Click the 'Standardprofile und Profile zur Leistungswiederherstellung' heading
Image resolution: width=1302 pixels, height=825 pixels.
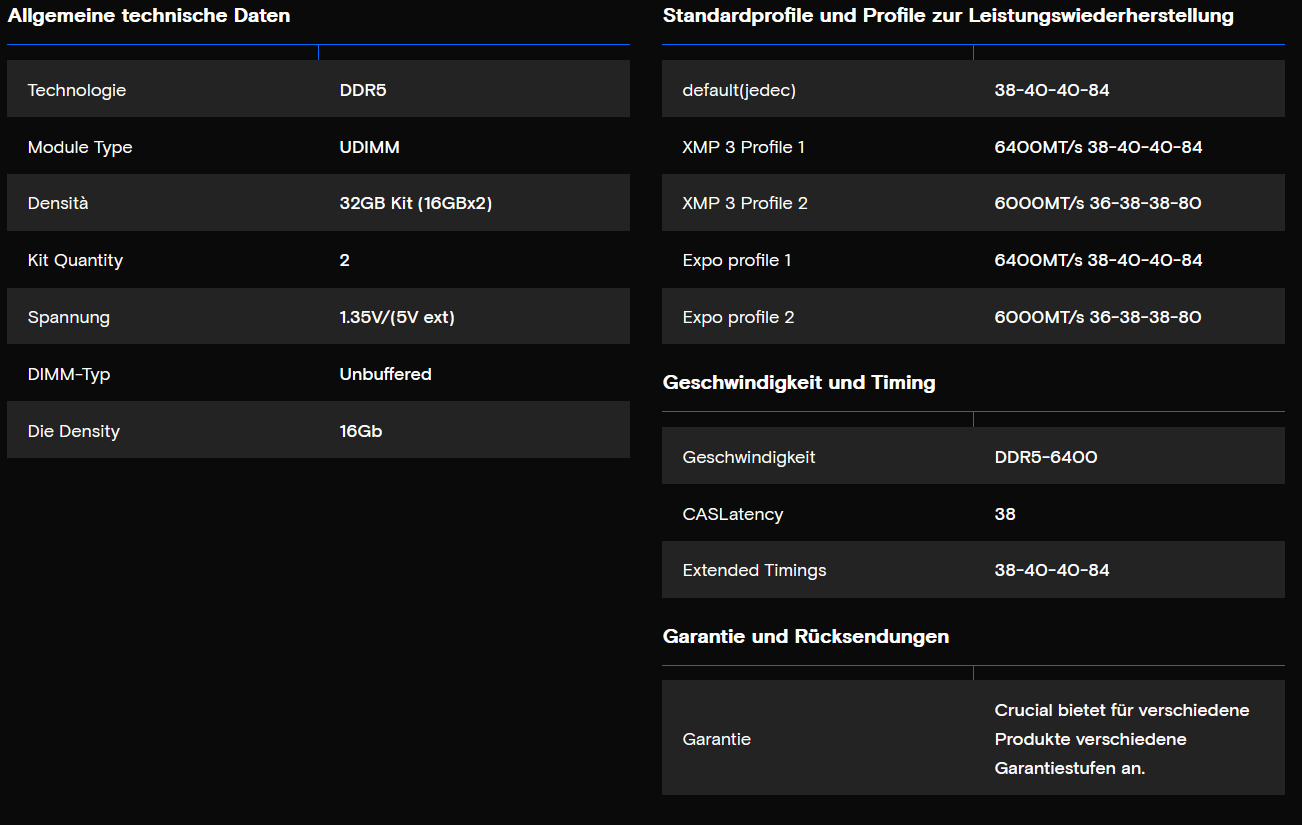[948, 16]
